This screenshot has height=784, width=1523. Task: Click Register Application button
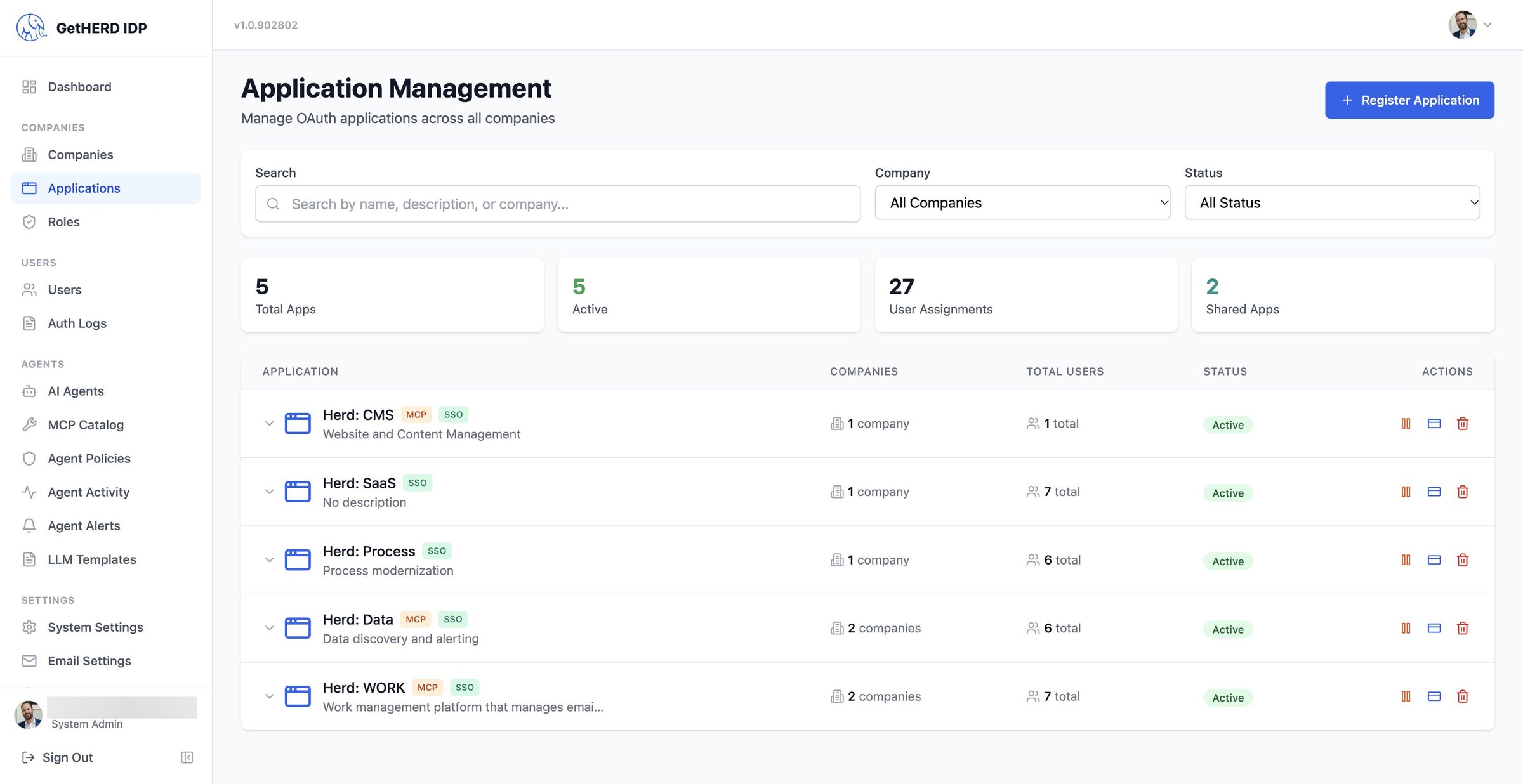pos(1409,100)
